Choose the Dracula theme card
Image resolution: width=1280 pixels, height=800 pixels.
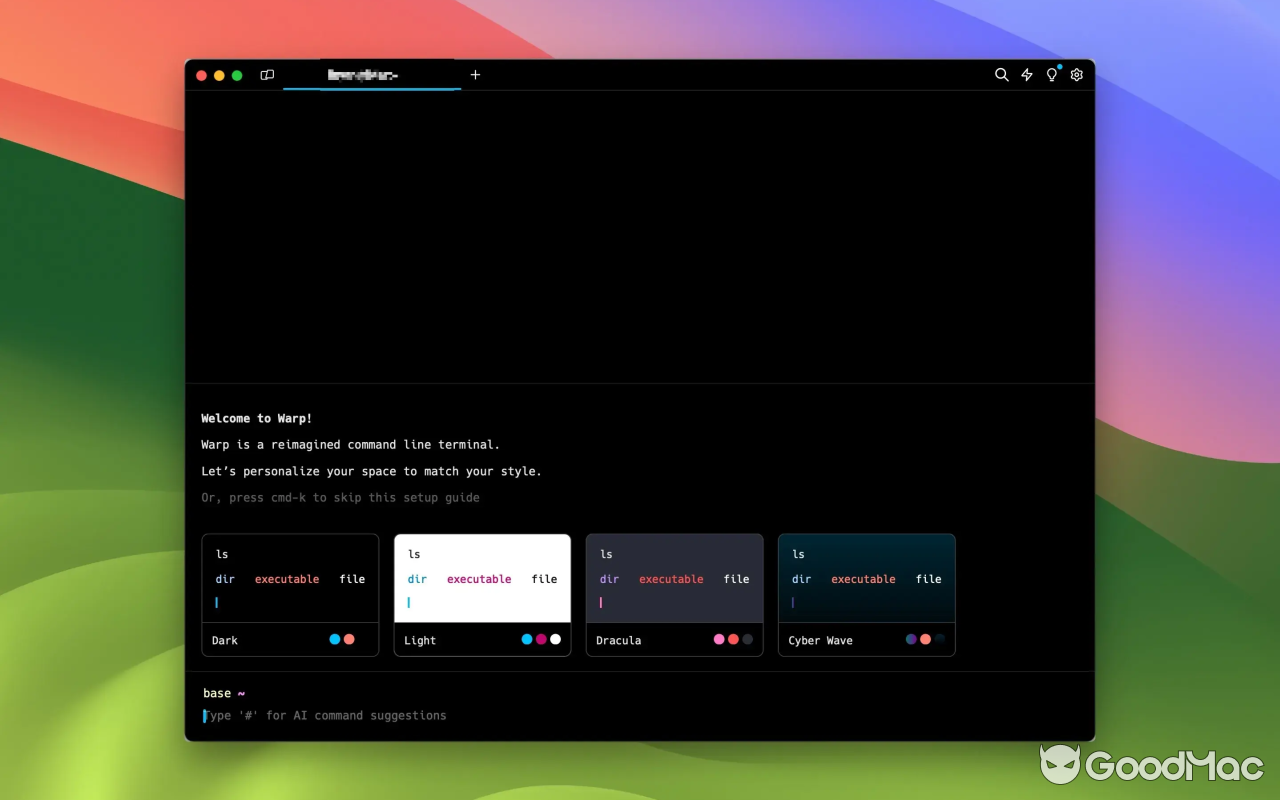point(674,594)
